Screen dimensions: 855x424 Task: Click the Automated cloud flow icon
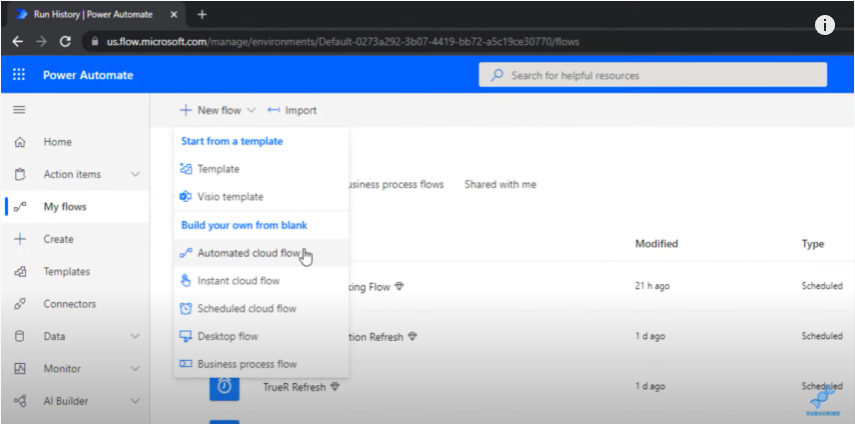pyautogui.click(x=186, y=253)
